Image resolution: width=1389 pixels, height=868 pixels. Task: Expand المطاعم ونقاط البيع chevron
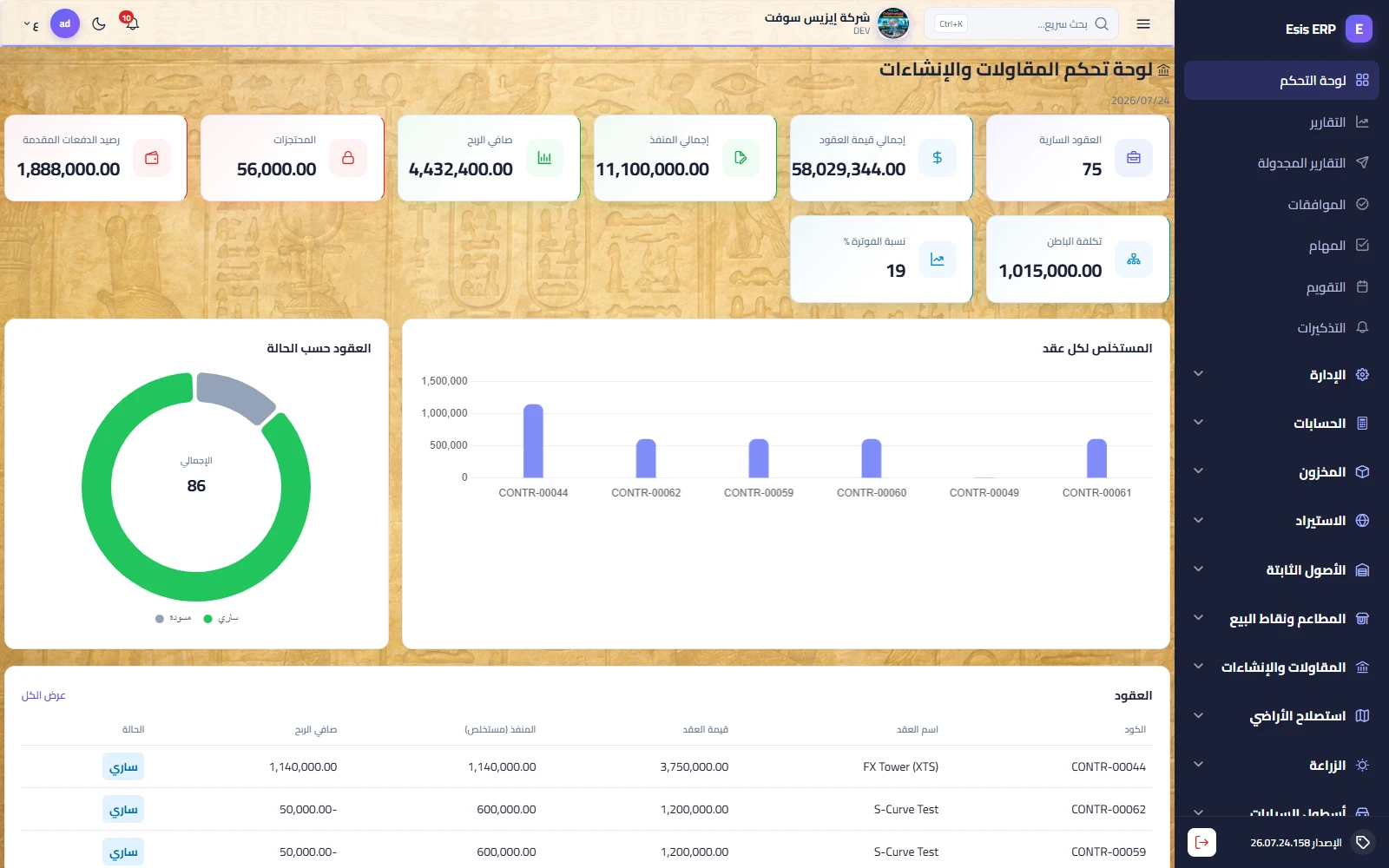(1199, 618)
